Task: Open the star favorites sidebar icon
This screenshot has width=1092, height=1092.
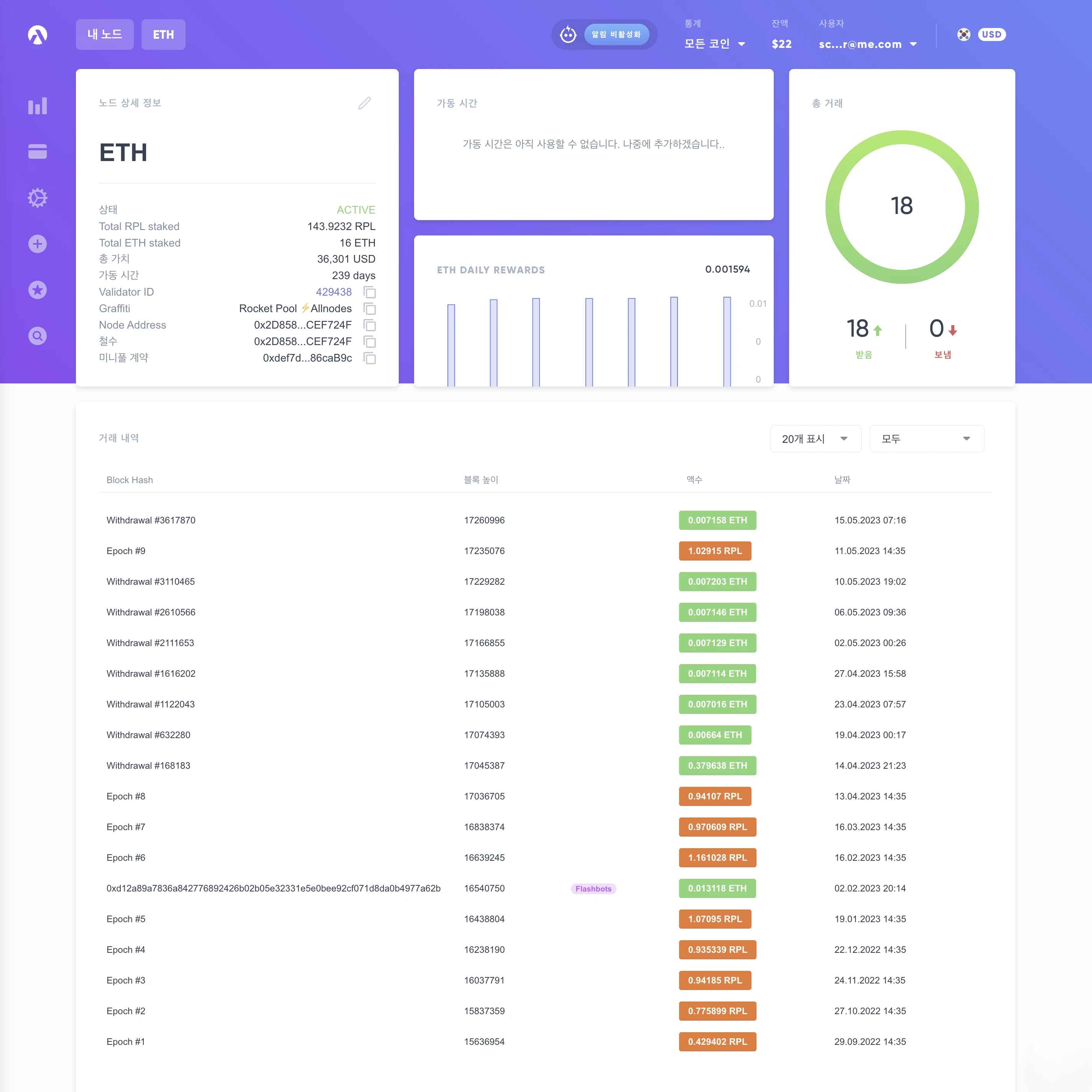Action: 37,290
